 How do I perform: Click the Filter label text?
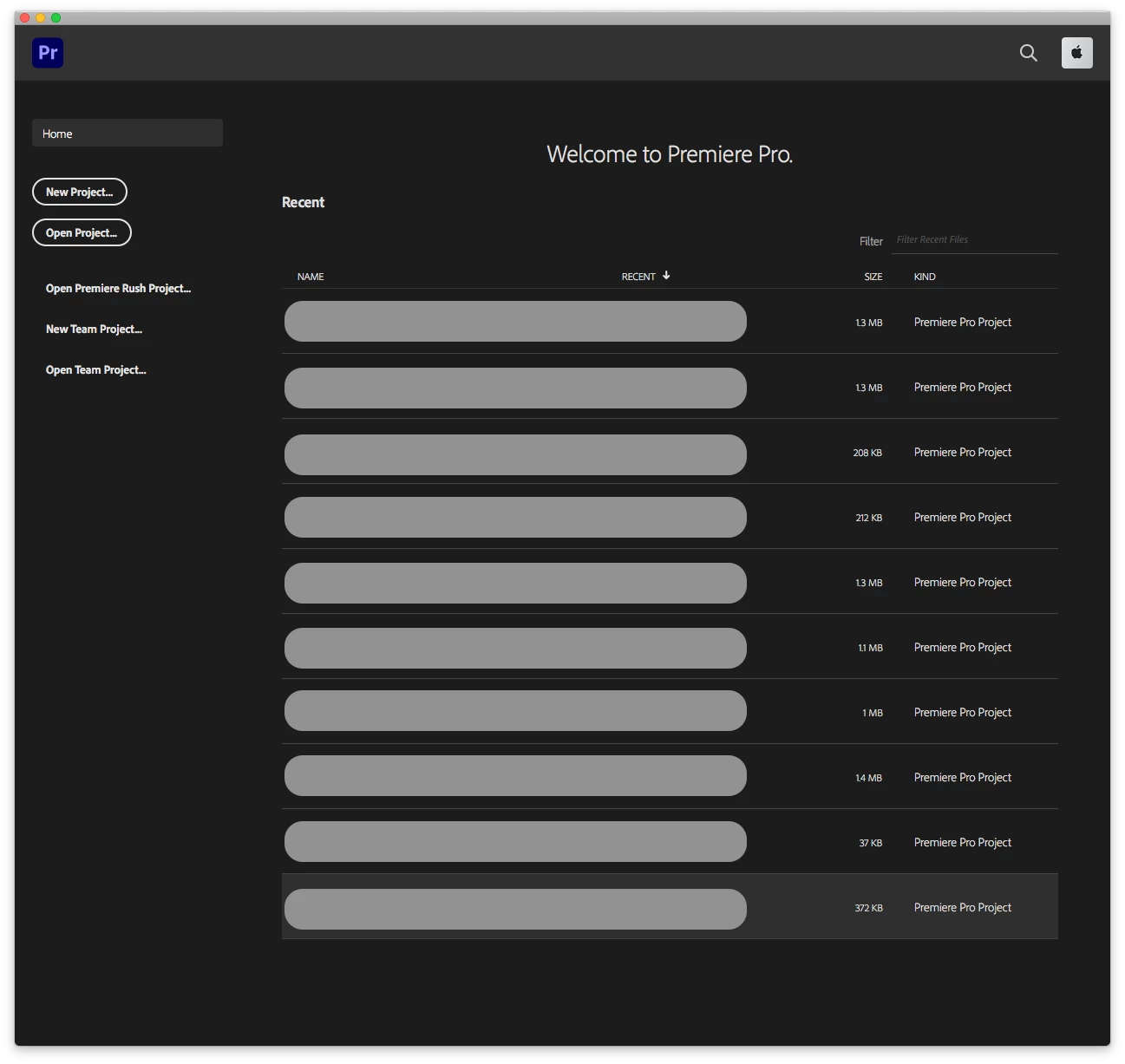point(871,241)
